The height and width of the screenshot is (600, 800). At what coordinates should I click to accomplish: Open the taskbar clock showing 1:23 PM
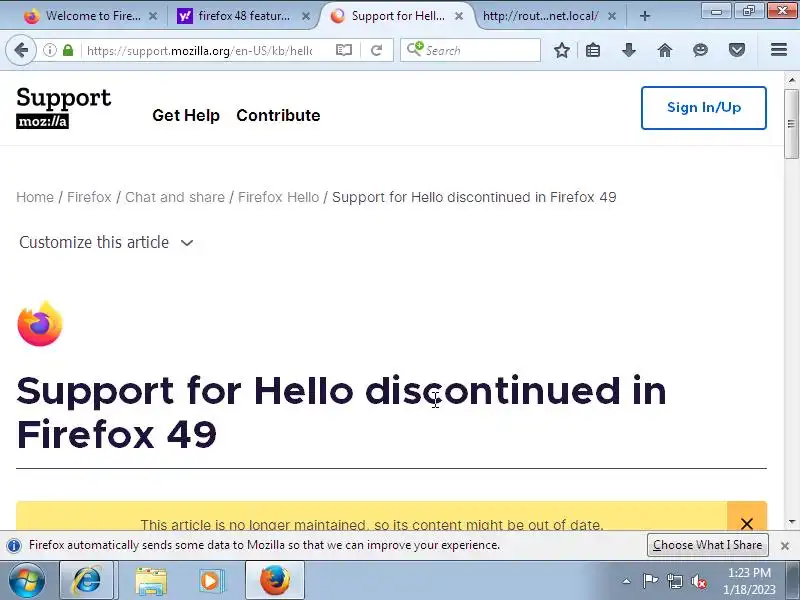tap(749, 581)
